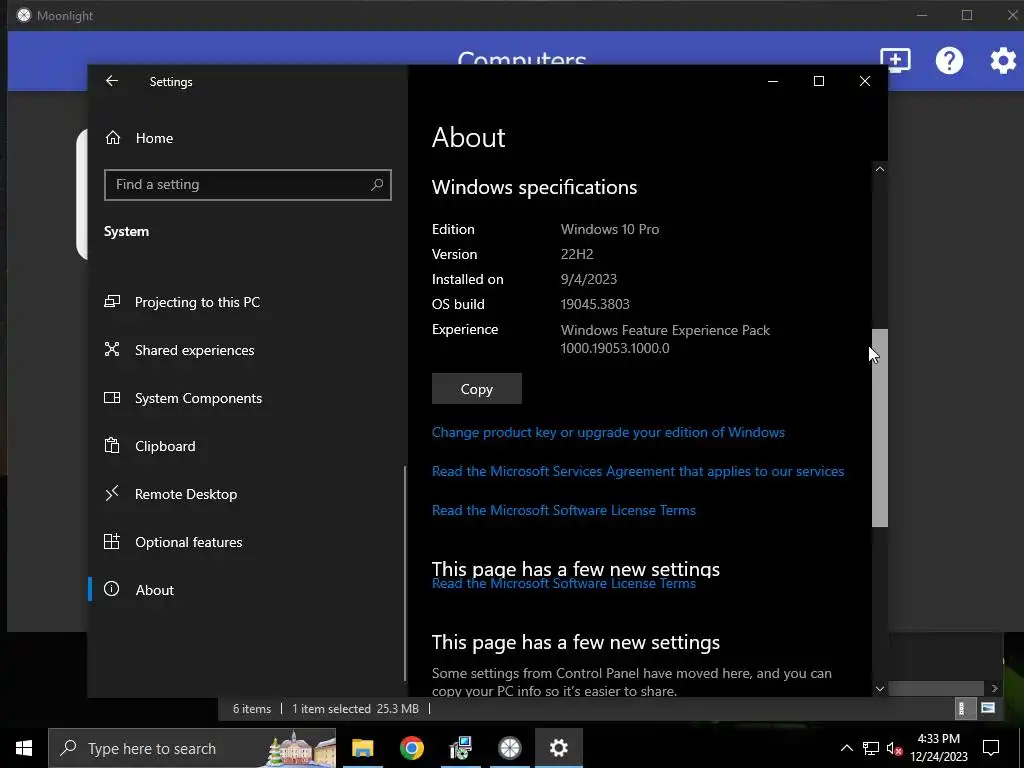Select the OS build value 19045.3803
1024x768 pixels.
pos(595,304)
